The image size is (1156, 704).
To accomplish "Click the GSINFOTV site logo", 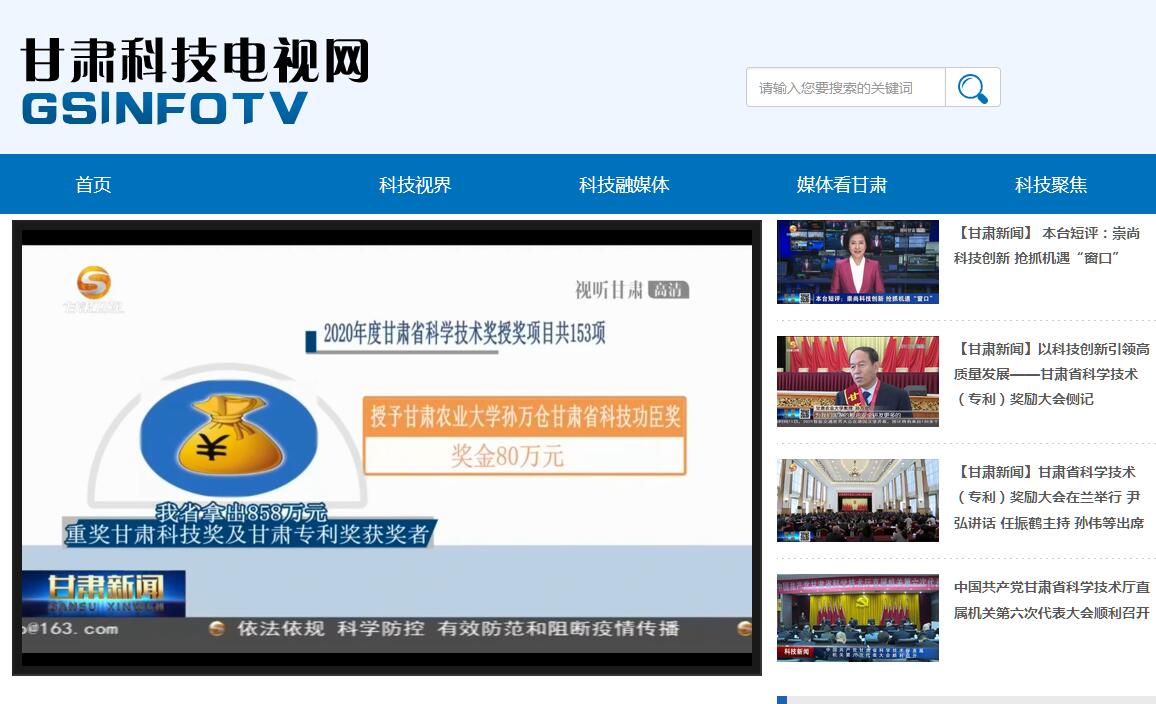I will [195, 81].
